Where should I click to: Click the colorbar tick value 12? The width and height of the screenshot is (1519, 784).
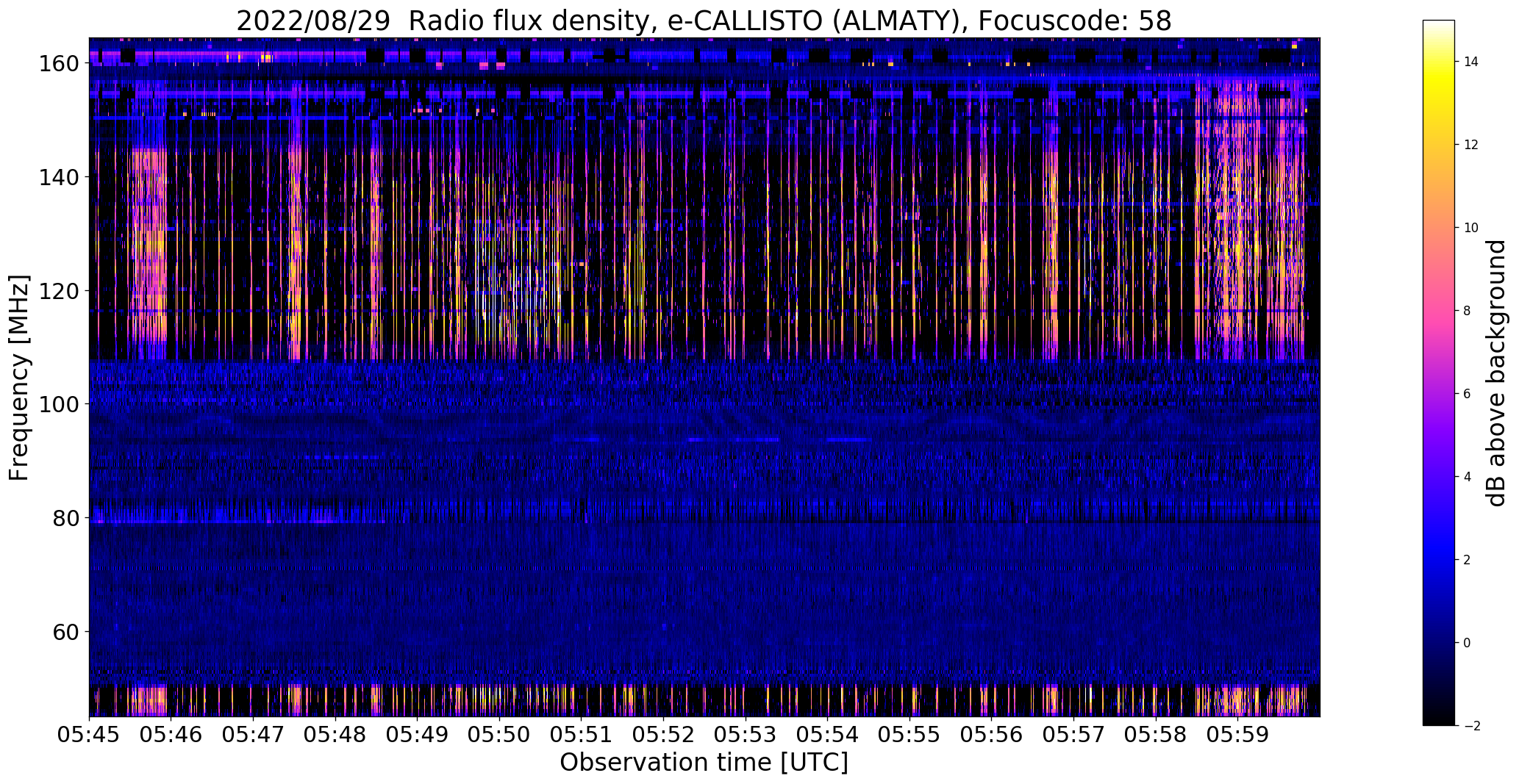coord(1471,145)
